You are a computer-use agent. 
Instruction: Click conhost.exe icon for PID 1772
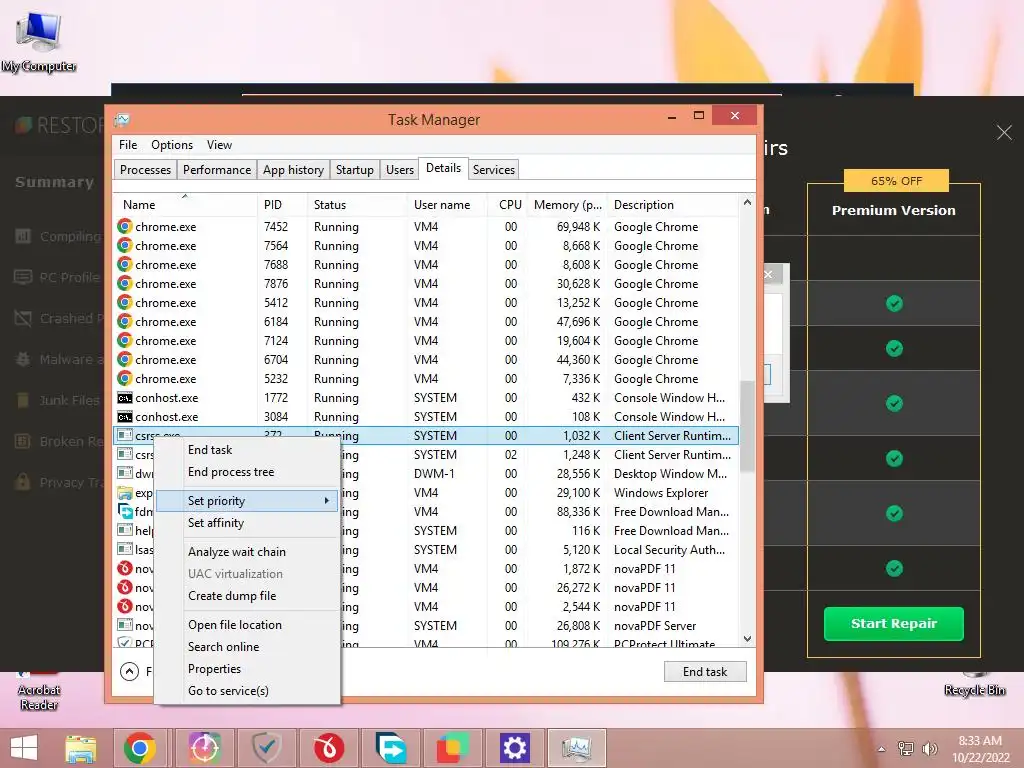click(125, 398)
